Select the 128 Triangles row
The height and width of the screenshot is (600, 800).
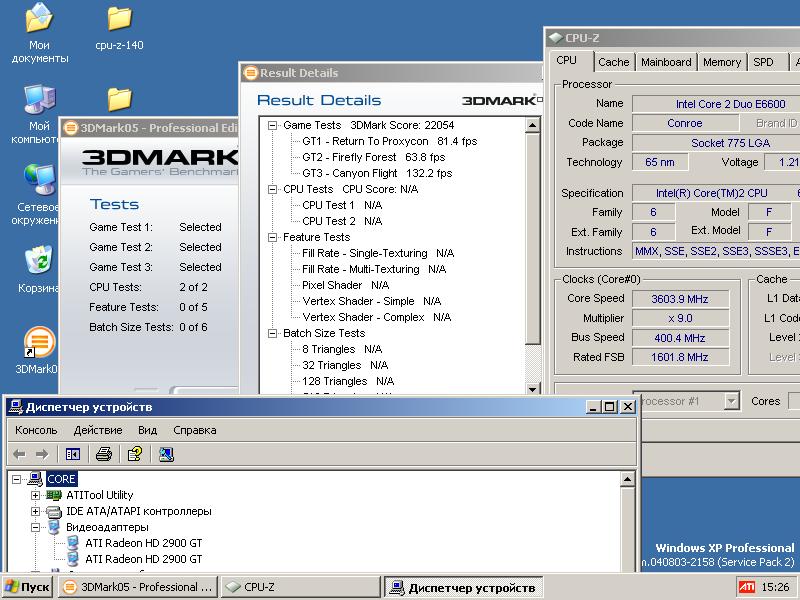(348, 381)
